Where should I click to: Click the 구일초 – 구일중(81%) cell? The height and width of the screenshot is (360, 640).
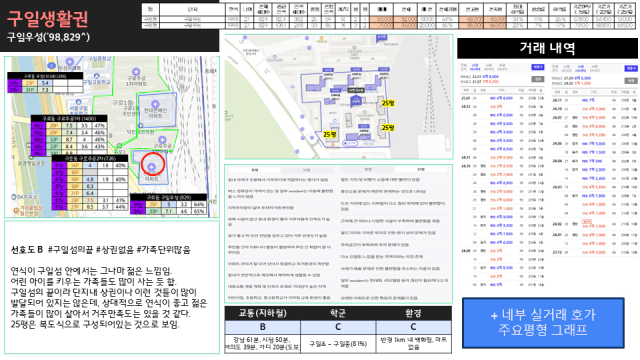point(338,344)
